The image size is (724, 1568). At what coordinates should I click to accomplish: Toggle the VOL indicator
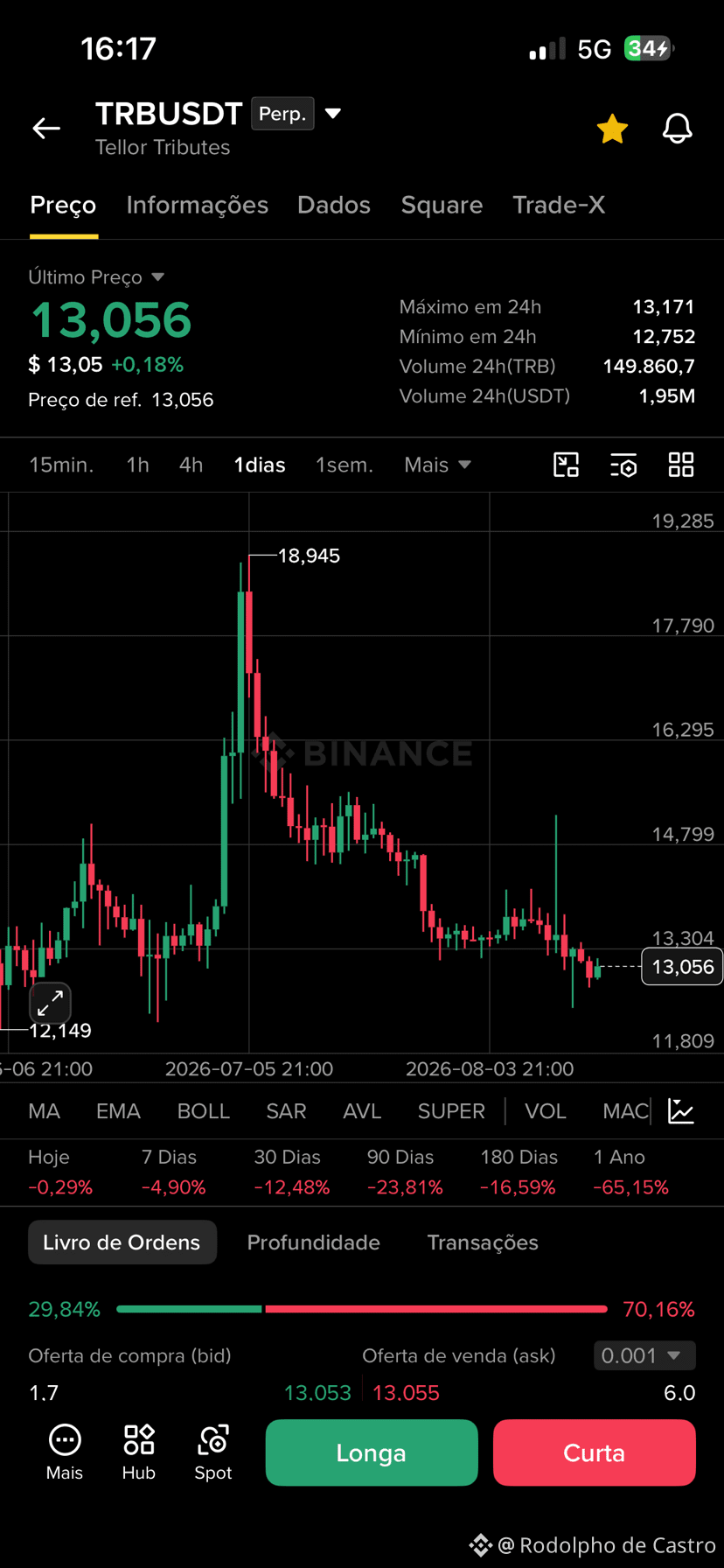tap(546, 1111)
